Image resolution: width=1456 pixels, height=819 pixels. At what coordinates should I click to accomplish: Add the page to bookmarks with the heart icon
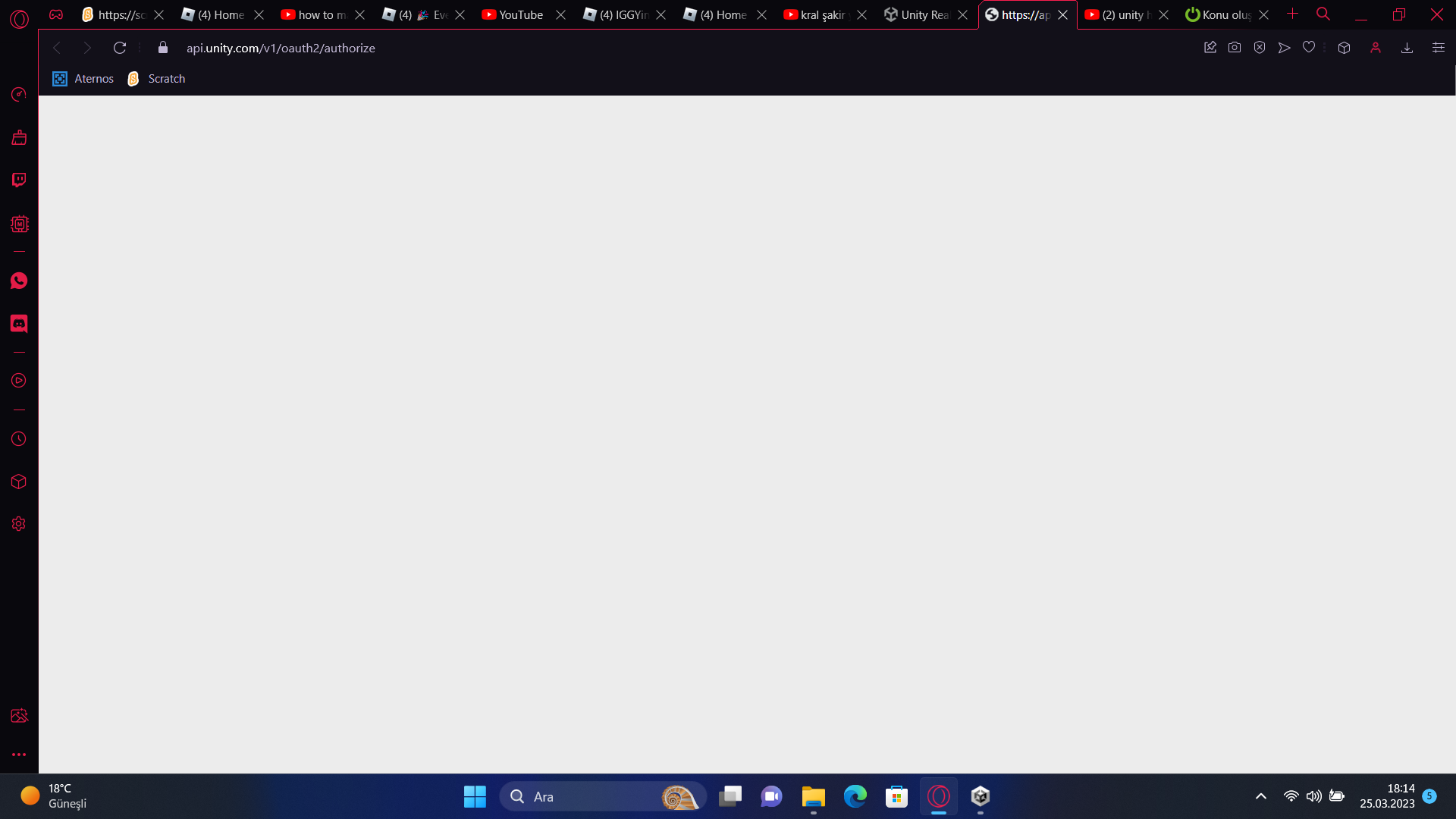point(1309,48)
